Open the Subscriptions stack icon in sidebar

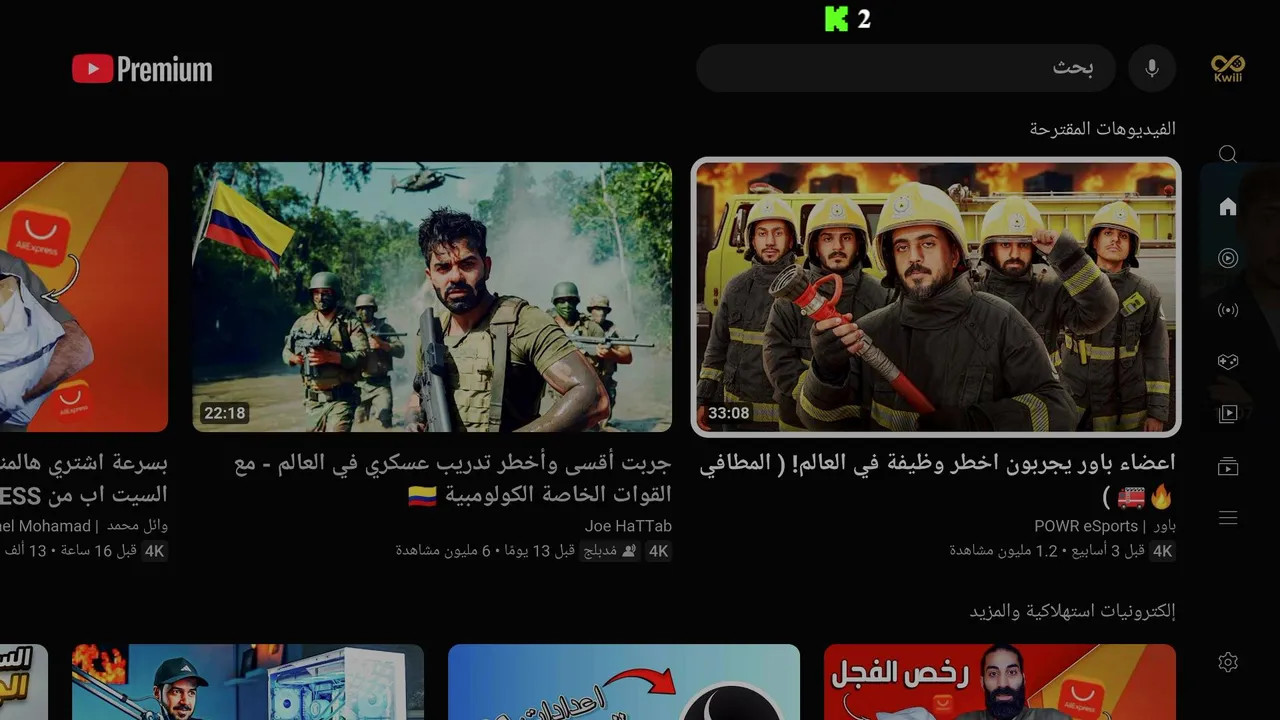coord(1228,466)
